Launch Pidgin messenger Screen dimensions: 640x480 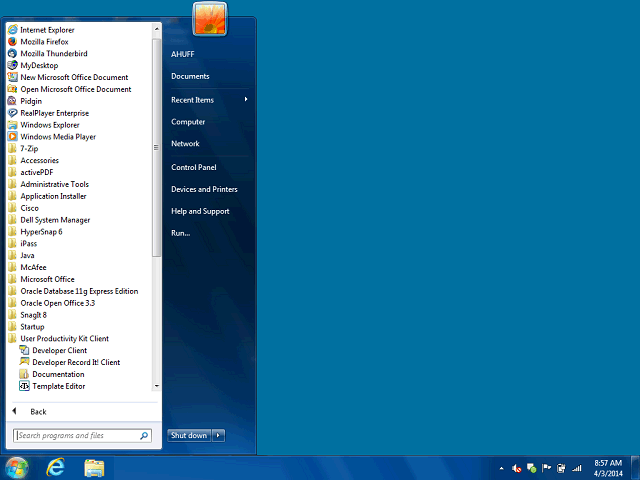click(31, 101)
